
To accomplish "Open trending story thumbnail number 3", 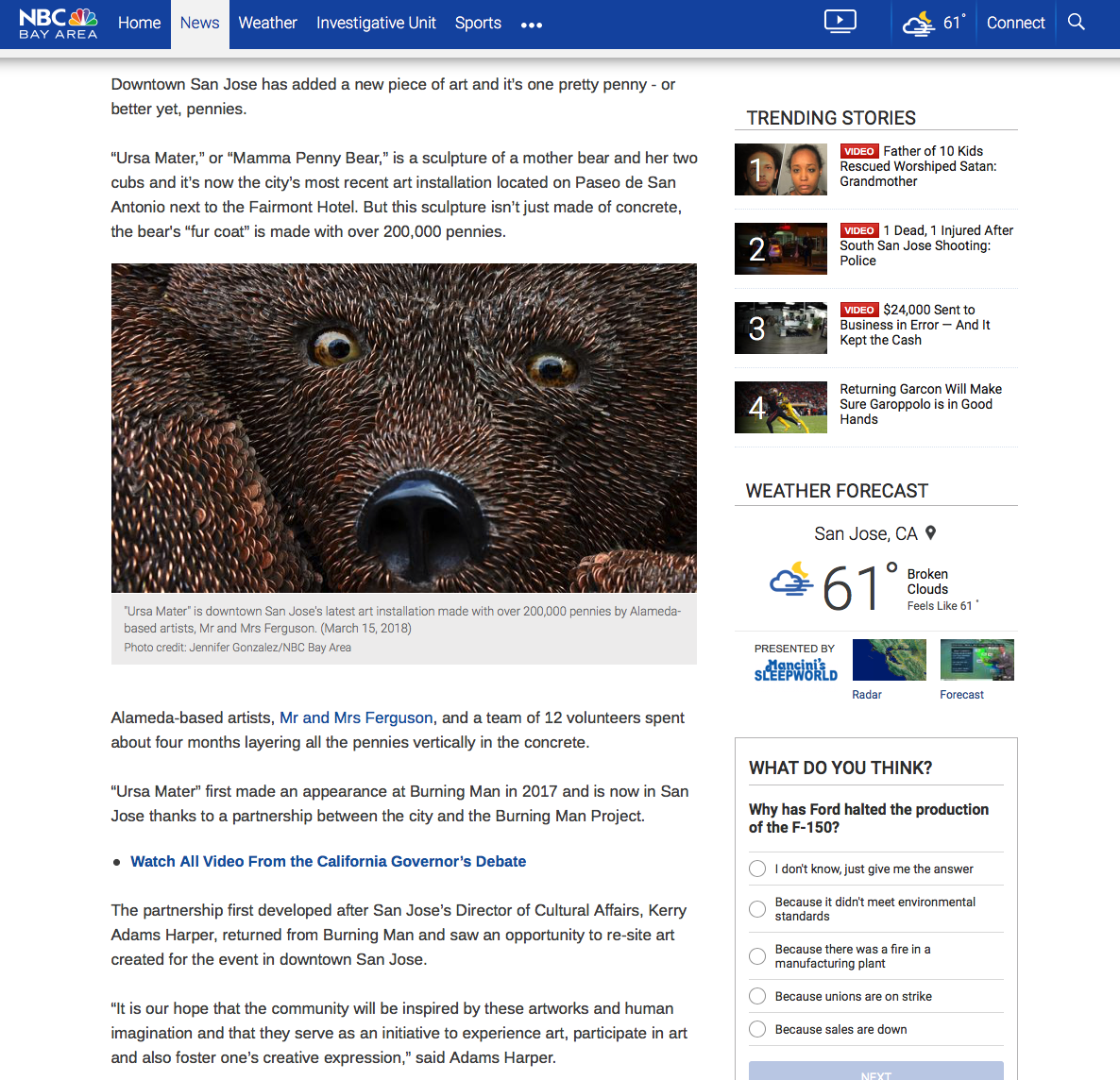I will tap(781, 328).
